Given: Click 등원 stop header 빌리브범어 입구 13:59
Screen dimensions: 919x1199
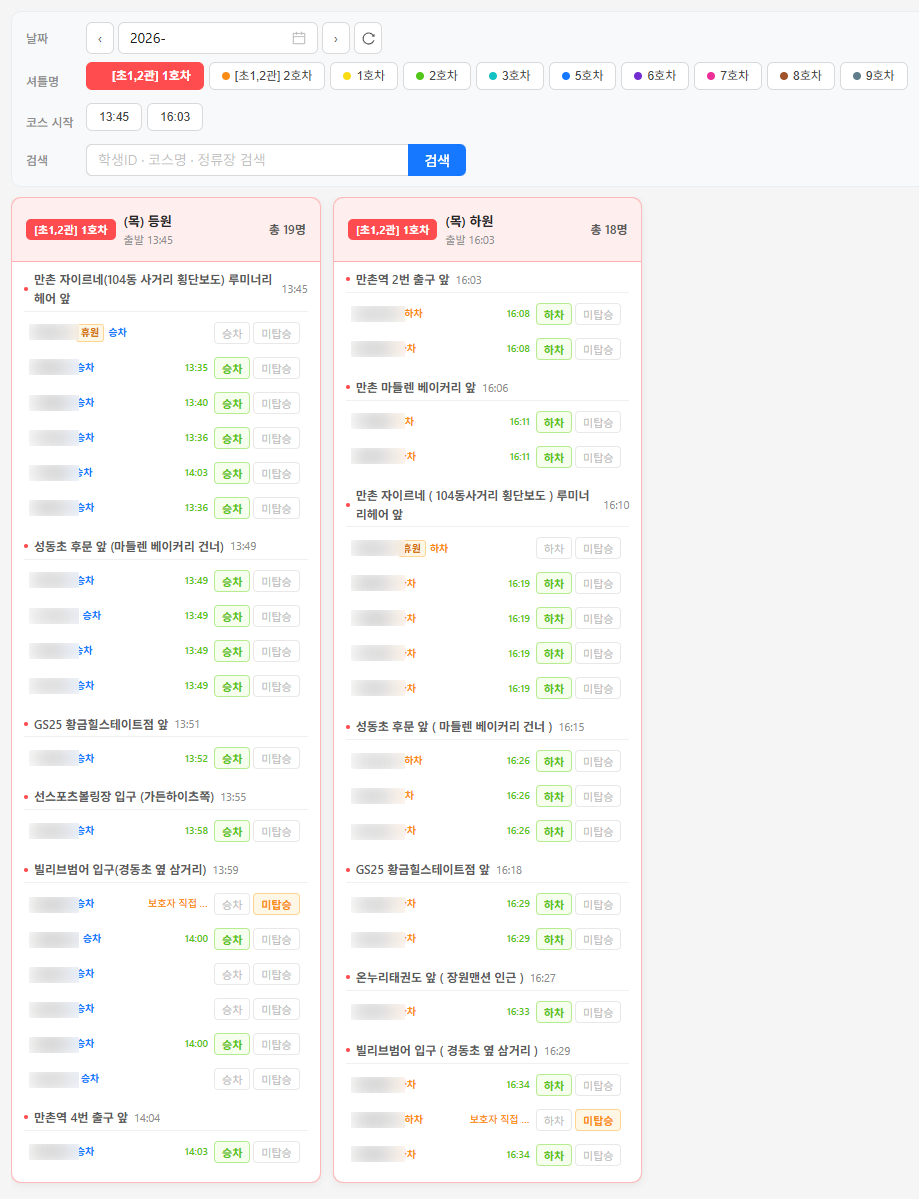Looking at the screenshot, I should click(x=120, y=869).
